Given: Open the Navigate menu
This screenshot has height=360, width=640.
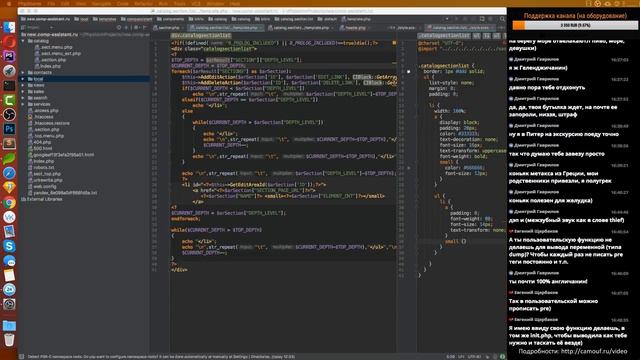Looking at the screenshot, I should 101,3.
